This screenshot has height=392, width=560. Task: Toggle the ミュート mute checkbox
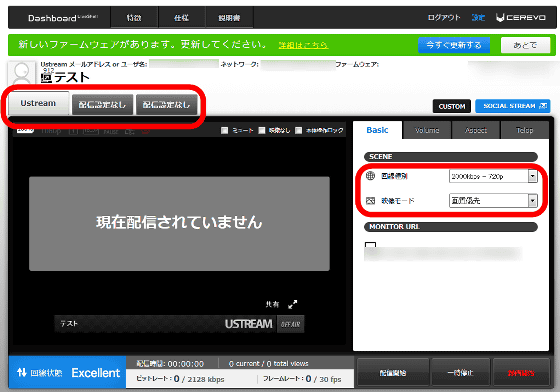(224, 130)
